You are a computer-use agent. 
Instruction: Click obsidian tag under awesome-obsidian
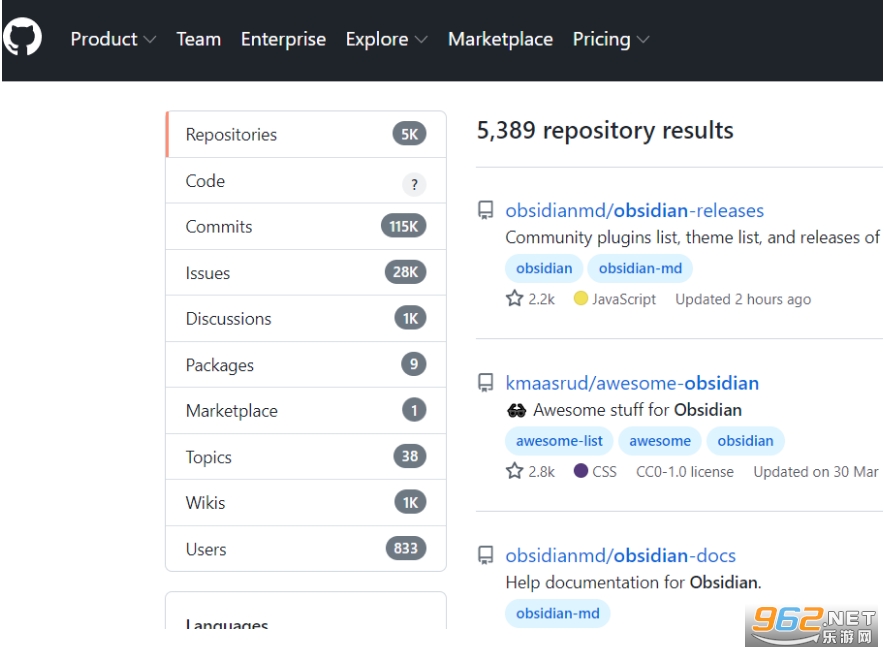(745, 440)
